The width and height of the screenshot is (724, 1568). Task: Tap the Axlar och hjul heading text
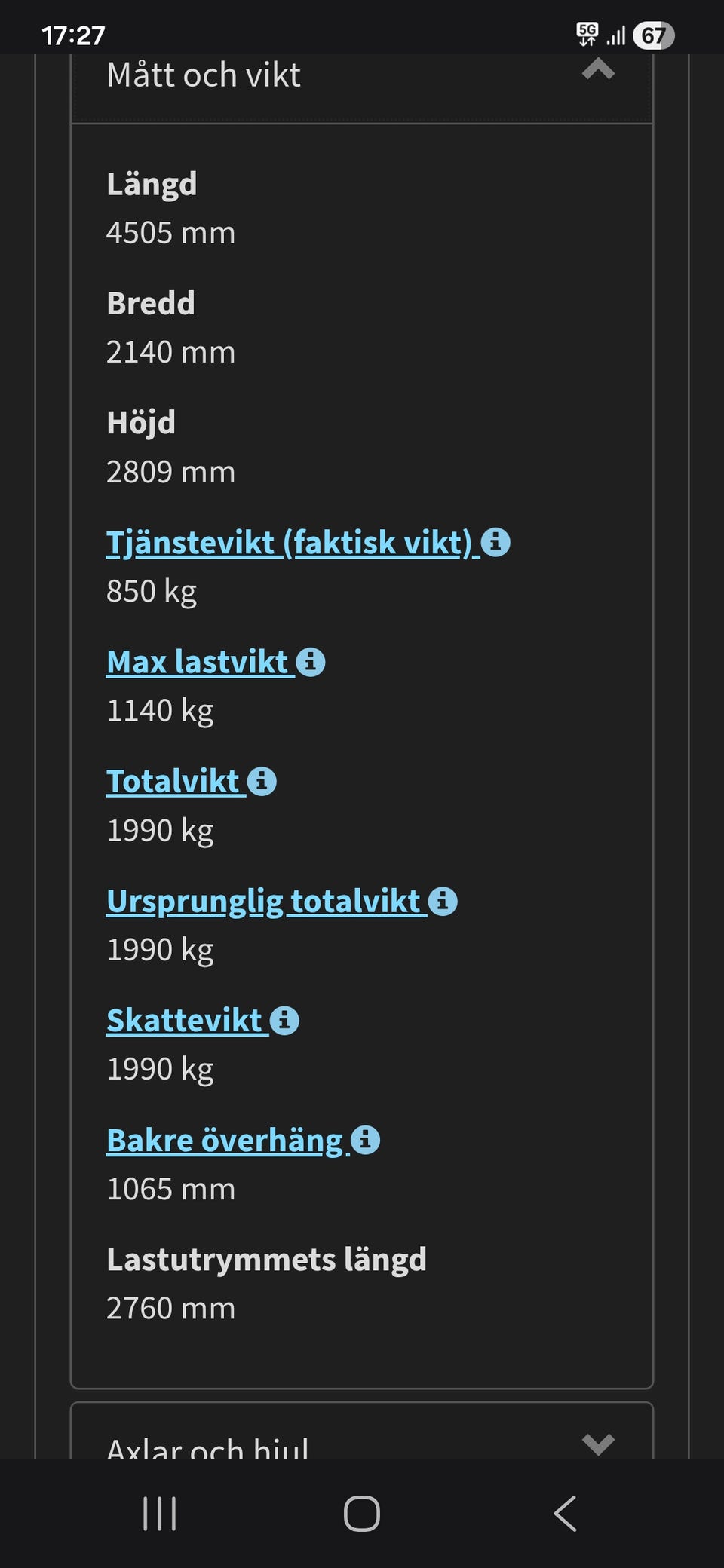(207, 1447)
